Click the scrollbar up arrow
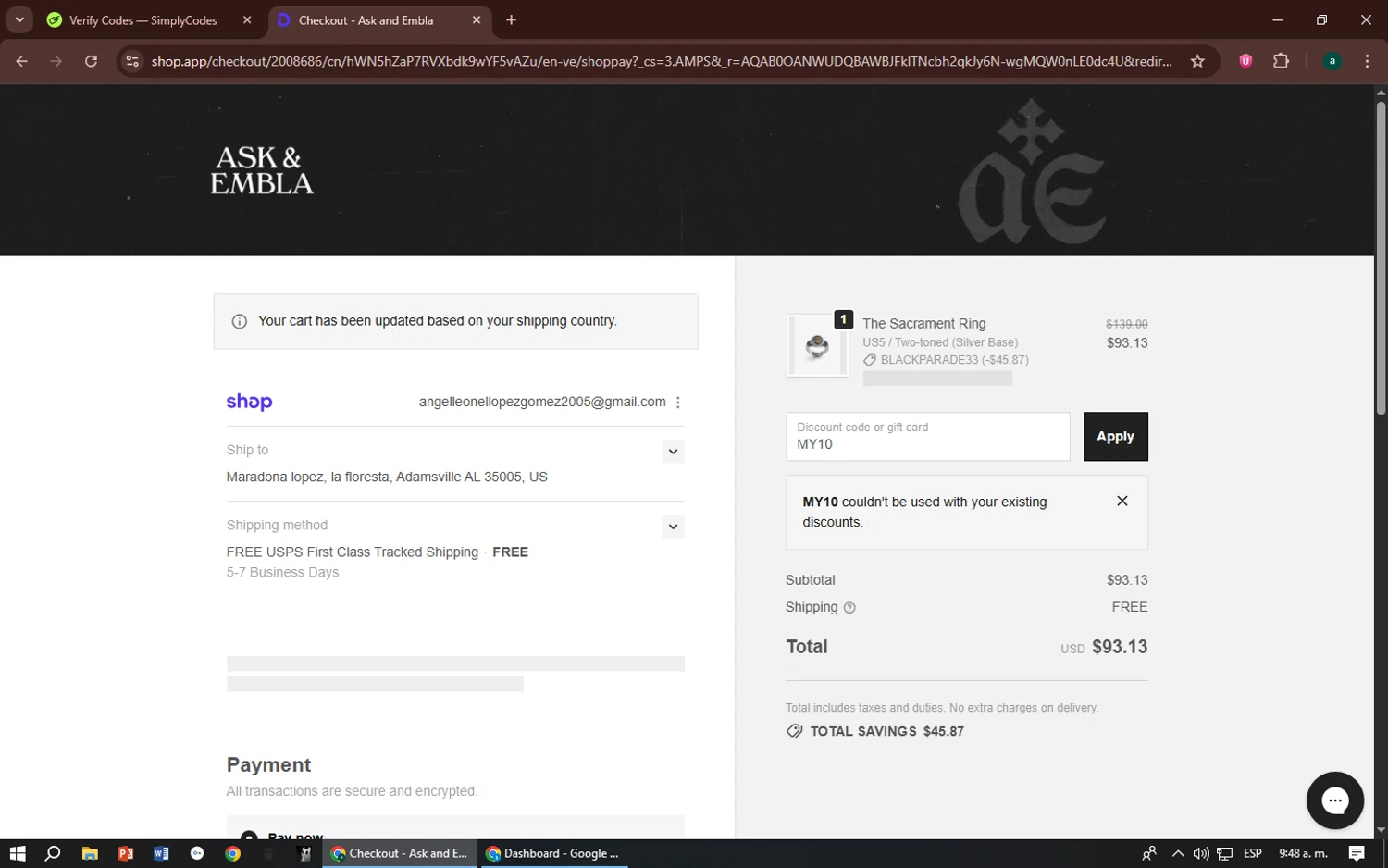 pyautogui.click(x=1381, y=93)
